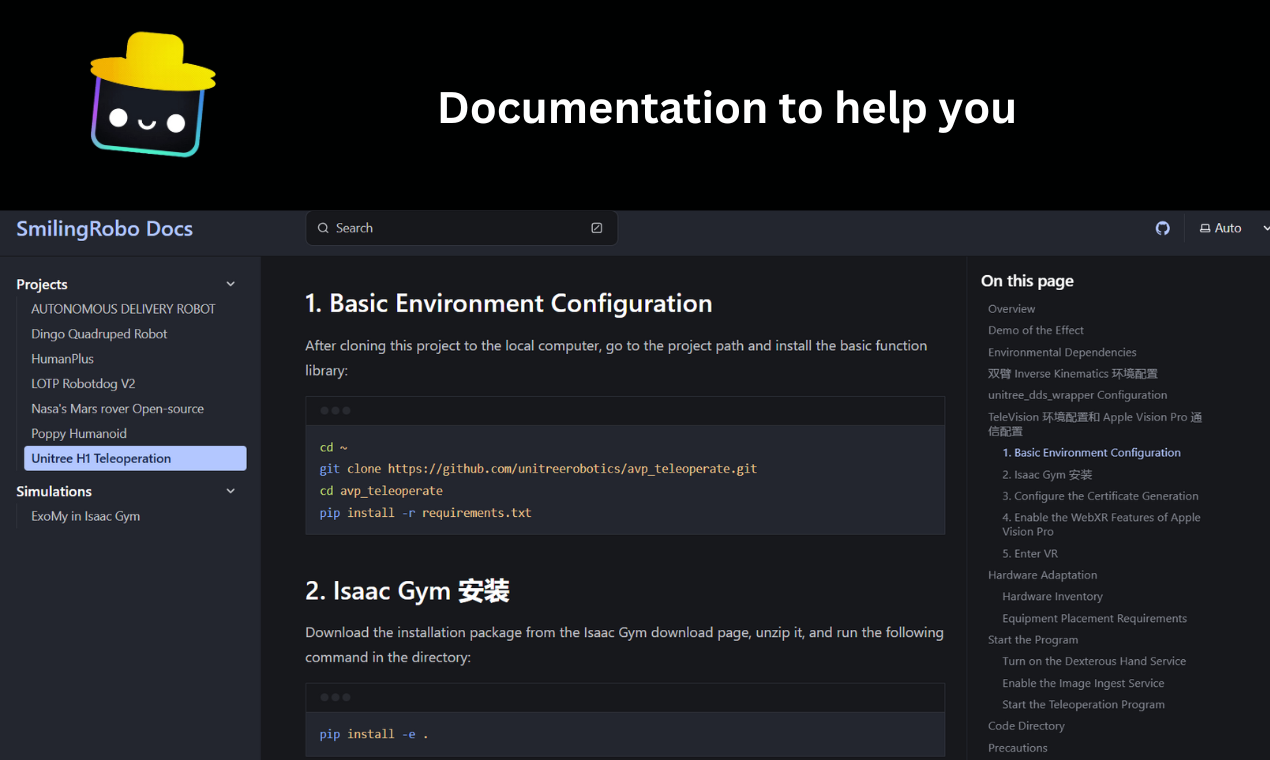Open Nasa's Mars rover Open-source page
Image resolution: width=1270 pixels, height=760 pixels.
click(x=117, y=409)
